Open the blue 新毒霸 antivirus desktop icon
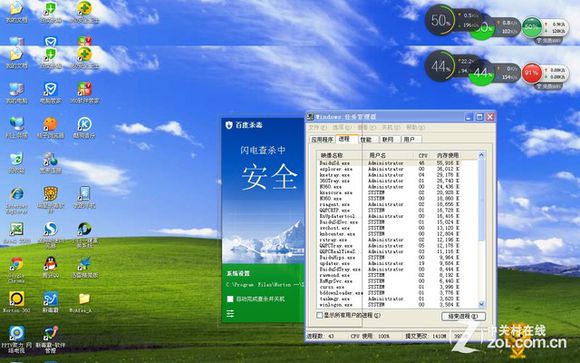This screenshot has height=363, width=580. [x=50, y=299]
